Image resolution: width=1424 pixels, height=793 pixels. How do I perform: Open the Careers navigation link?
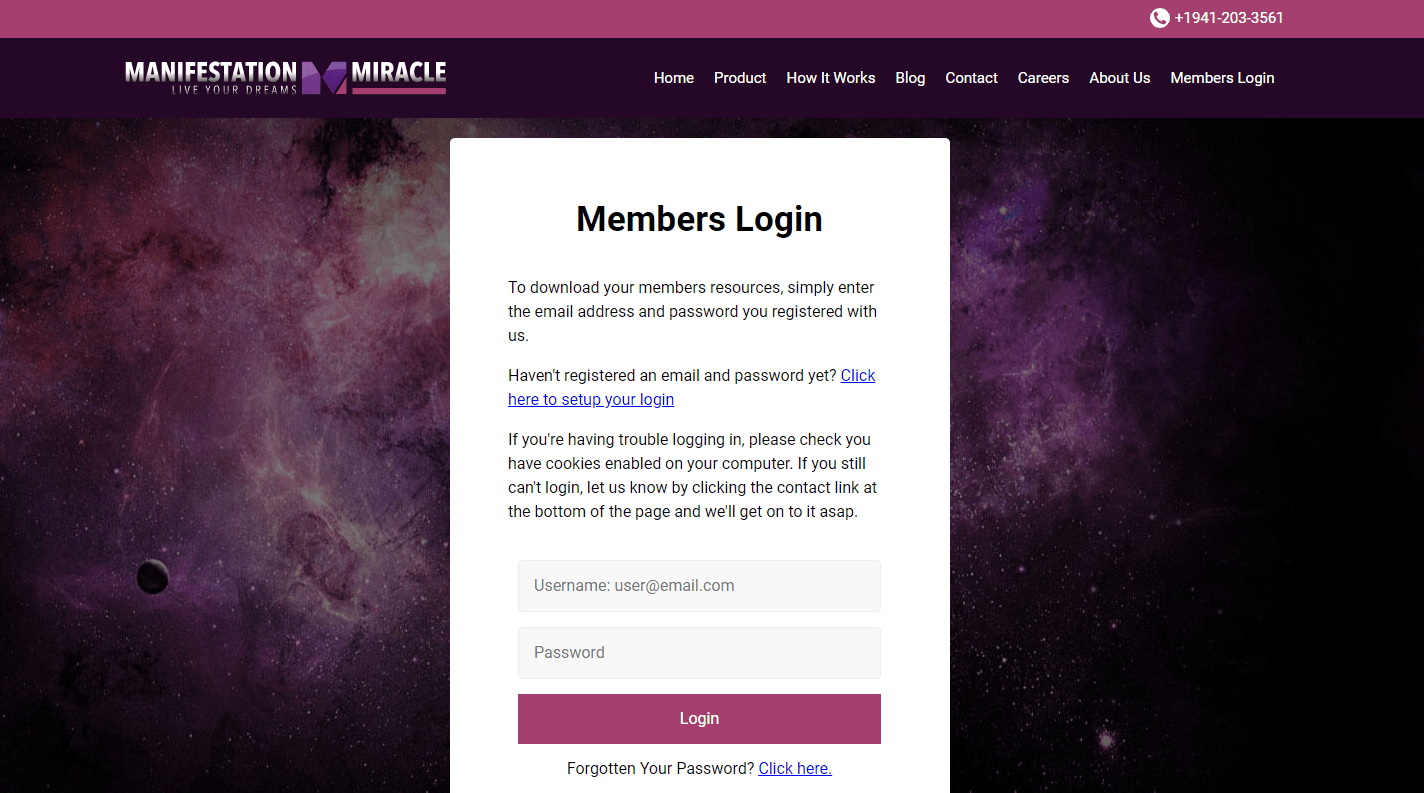pos(1043,78)
